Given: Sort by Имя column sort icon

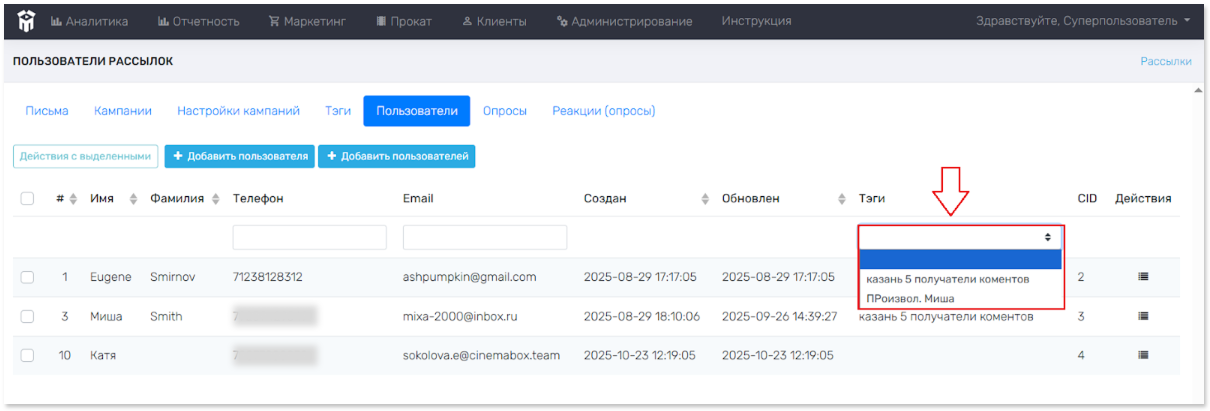Looking at the screenshot, I should click(133, 199).
